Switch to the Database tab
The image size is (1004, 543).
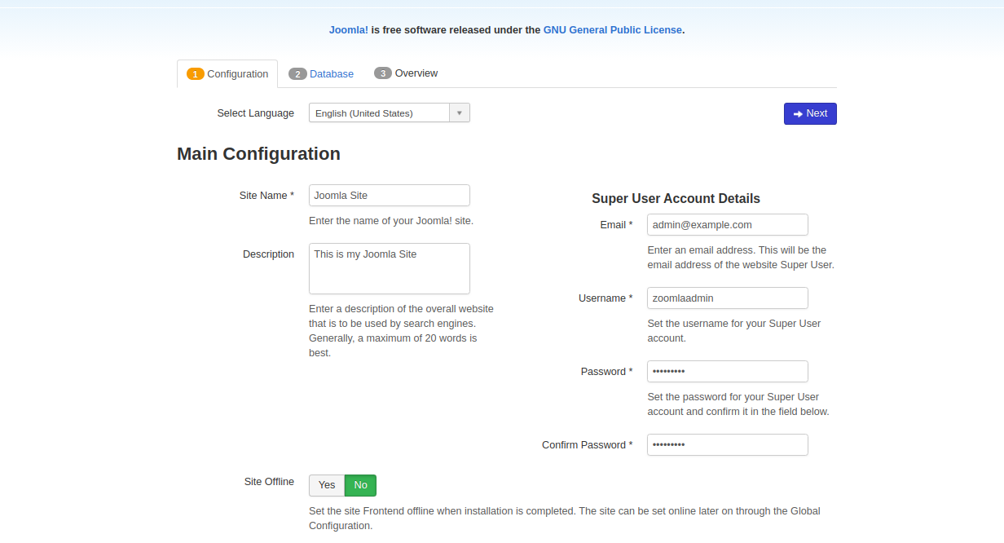(321, 74)
